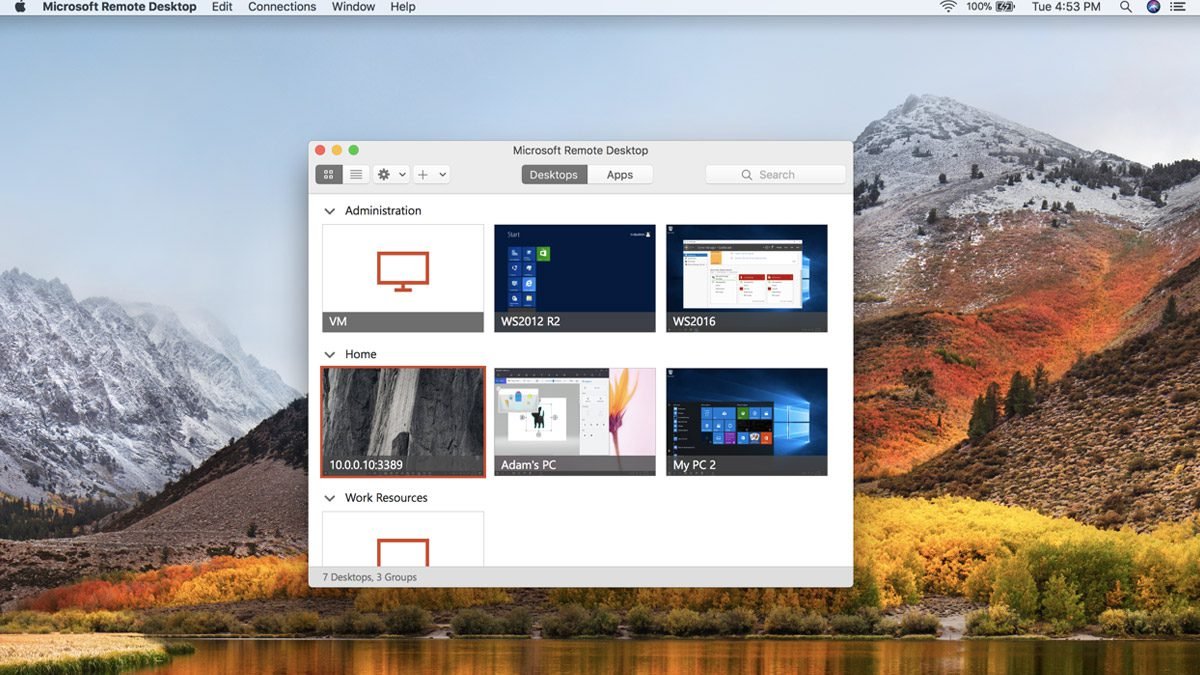Viewport: 1200px width, 675px height.
Task: Click the Administration group label
Action: [383, 211]
